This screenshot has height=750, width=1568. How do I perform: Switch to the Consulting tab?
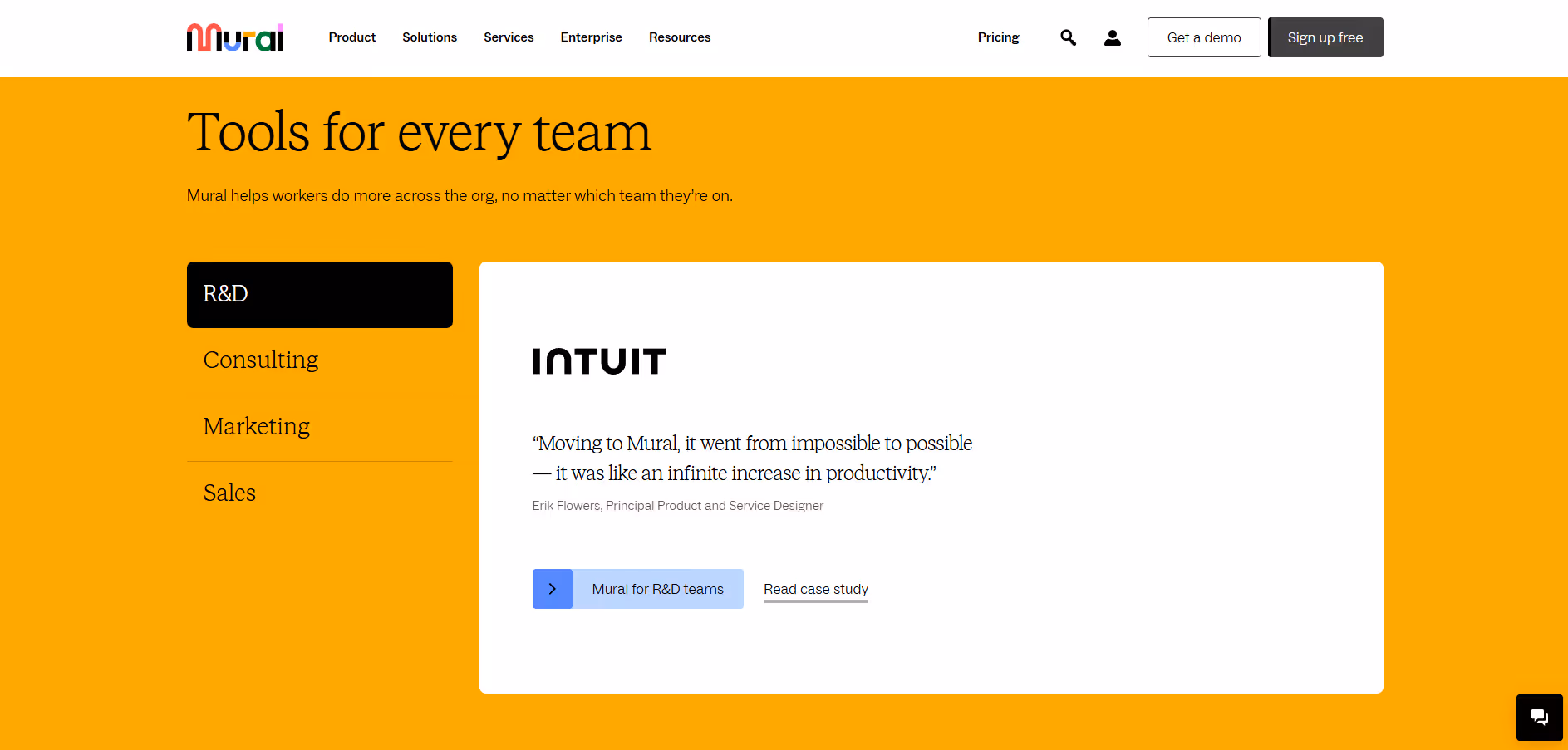coord(320,360)
